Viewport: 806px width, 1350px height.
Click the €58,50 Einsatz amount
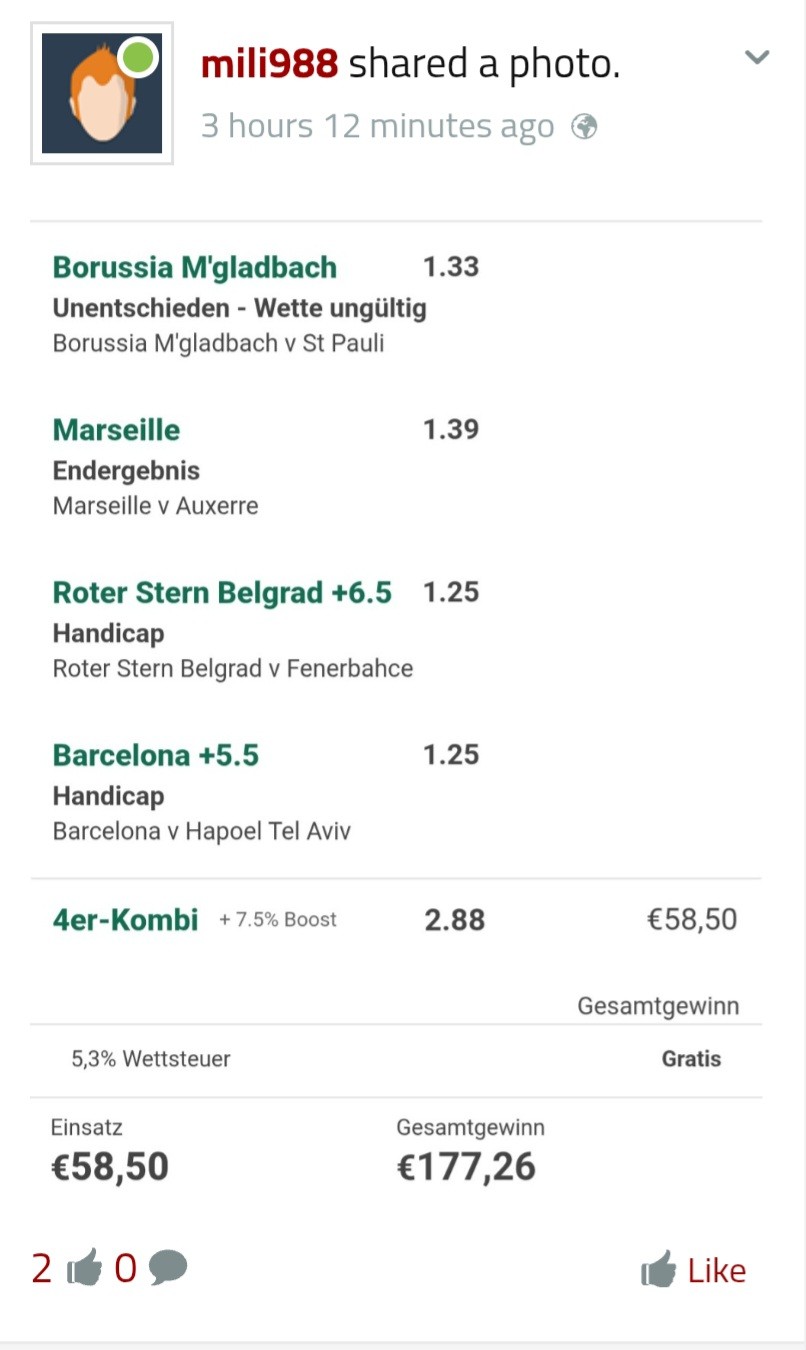(x=110, y=1167)
